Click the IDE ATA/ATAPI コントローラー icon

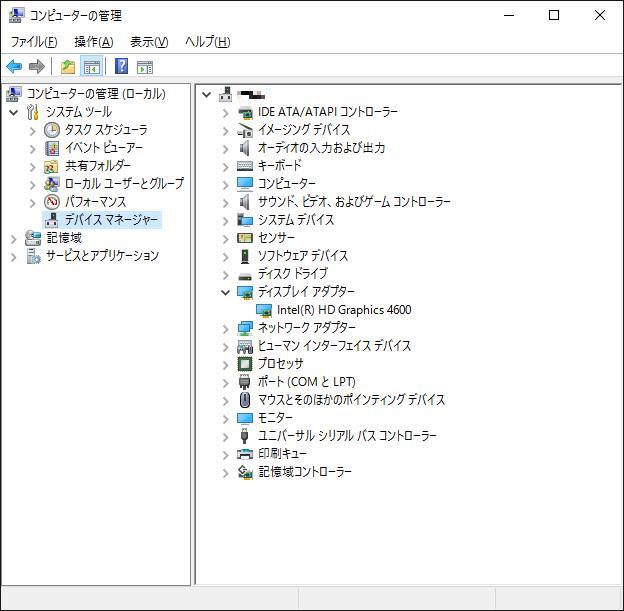(245, 113)
